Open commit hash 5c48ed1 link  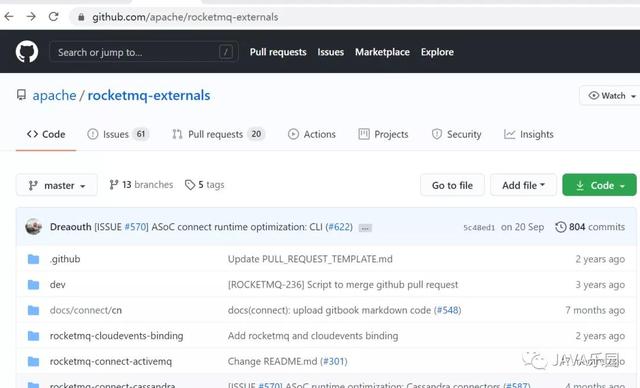479,228
